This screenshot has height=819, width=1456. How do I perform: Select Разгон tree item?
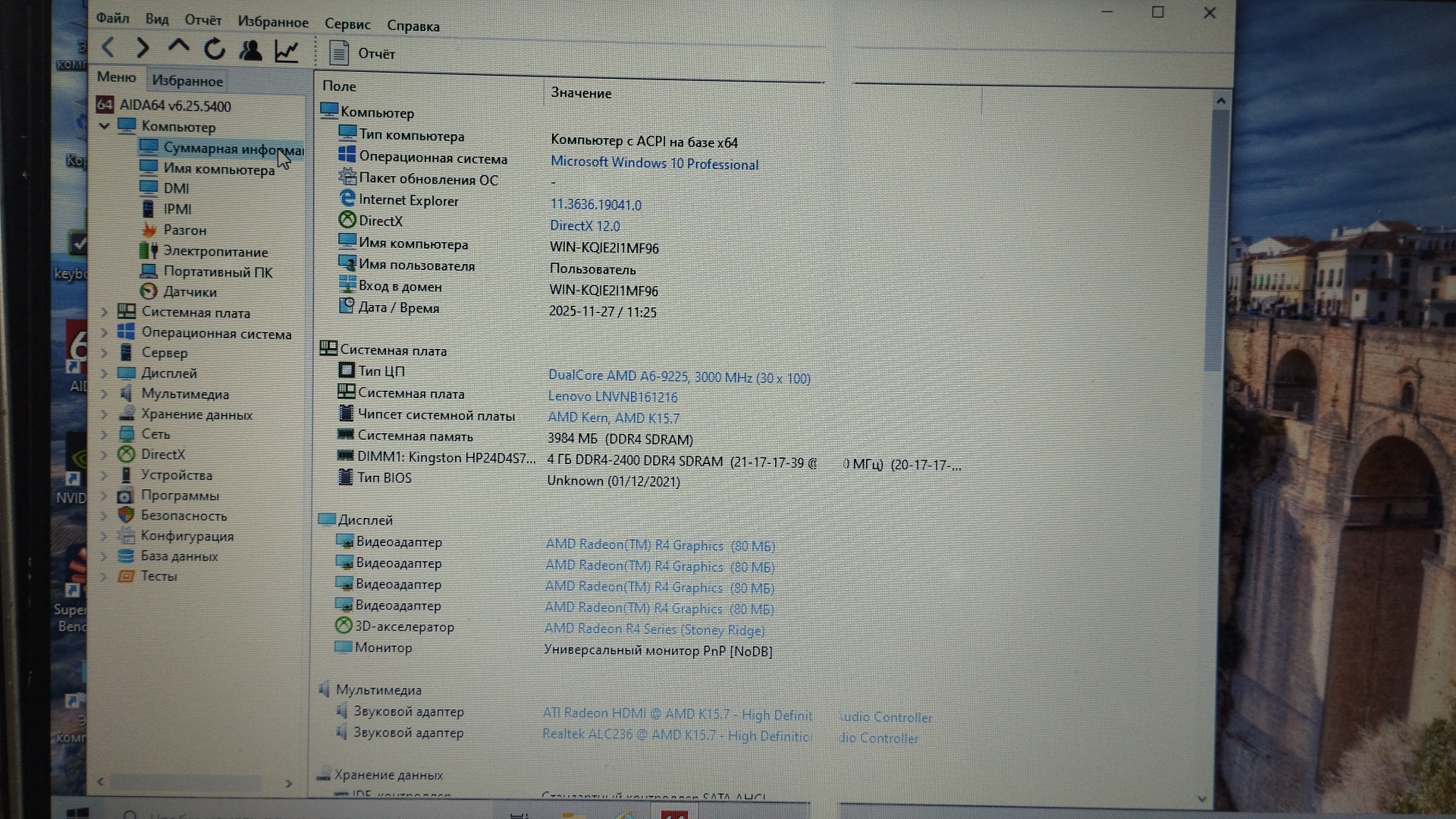(184, 230)
